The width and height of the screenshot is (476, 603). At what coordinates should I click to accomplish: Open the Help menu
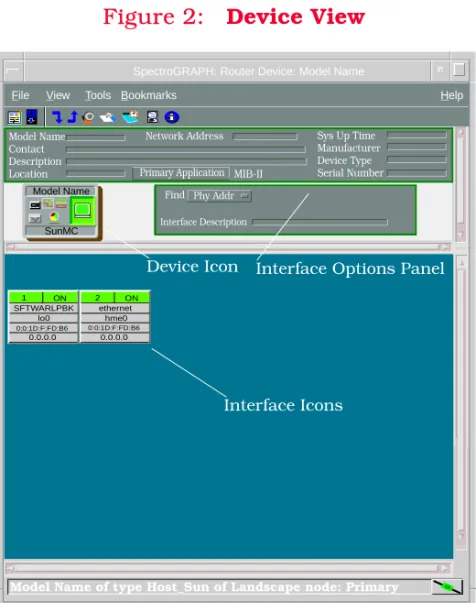452,95
